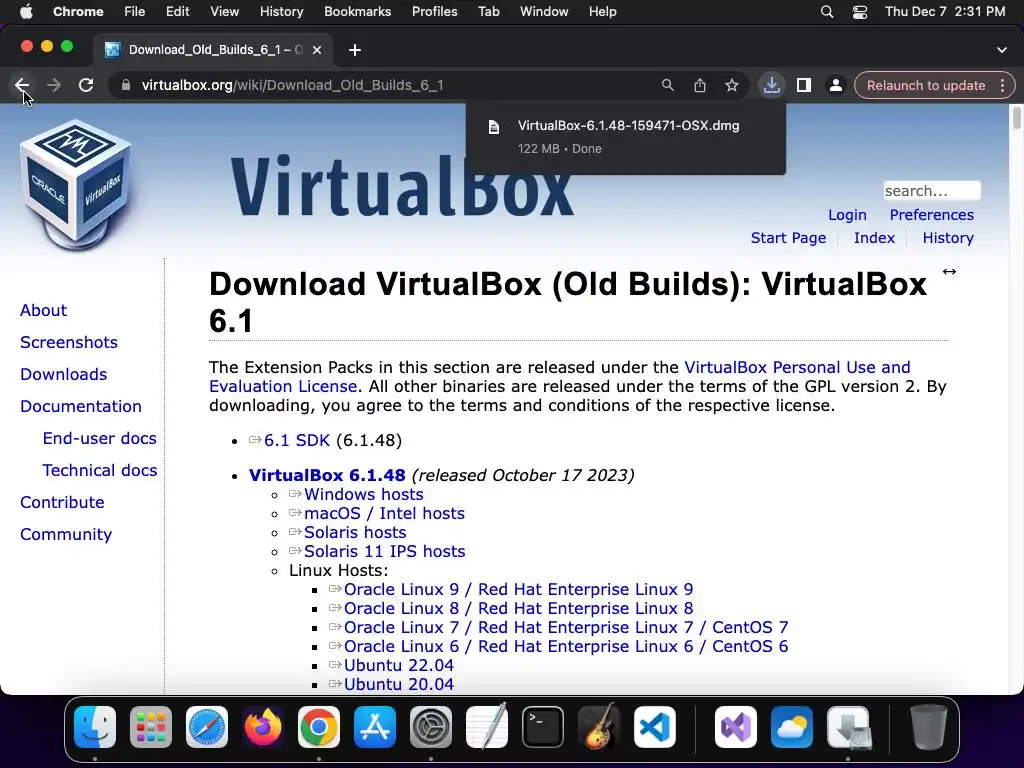The image size is (1024, 768).
Task: Open About in the sidebar
Action: coord(43,310)
